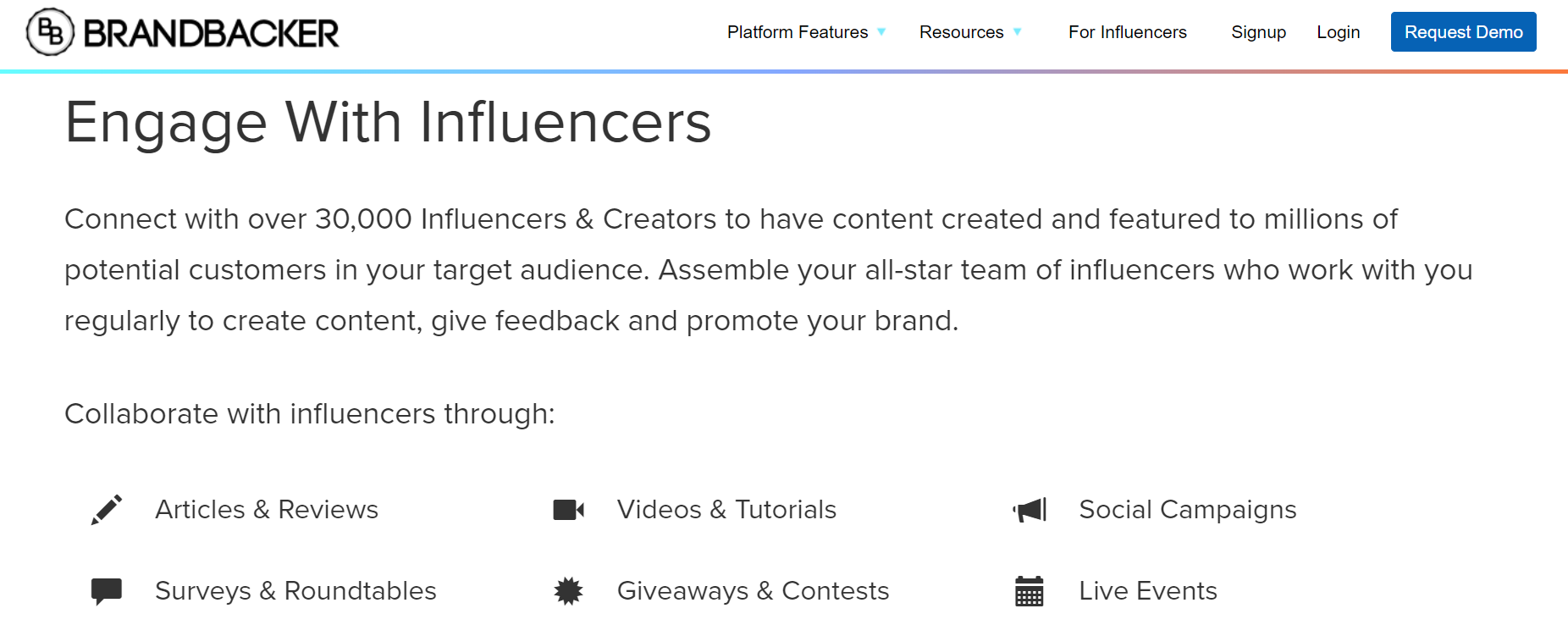The width and height of the screenshot is (1568, 625).
Task: Click the Live Events label
Action: click(1147, 590)
